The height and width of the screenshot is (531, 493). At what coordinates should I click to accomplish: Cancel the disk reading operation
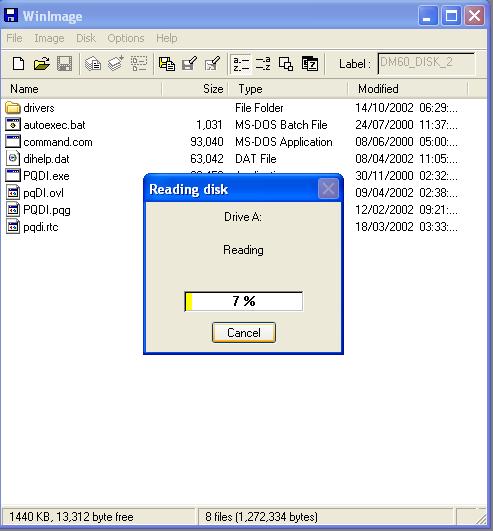pos(244,333)
